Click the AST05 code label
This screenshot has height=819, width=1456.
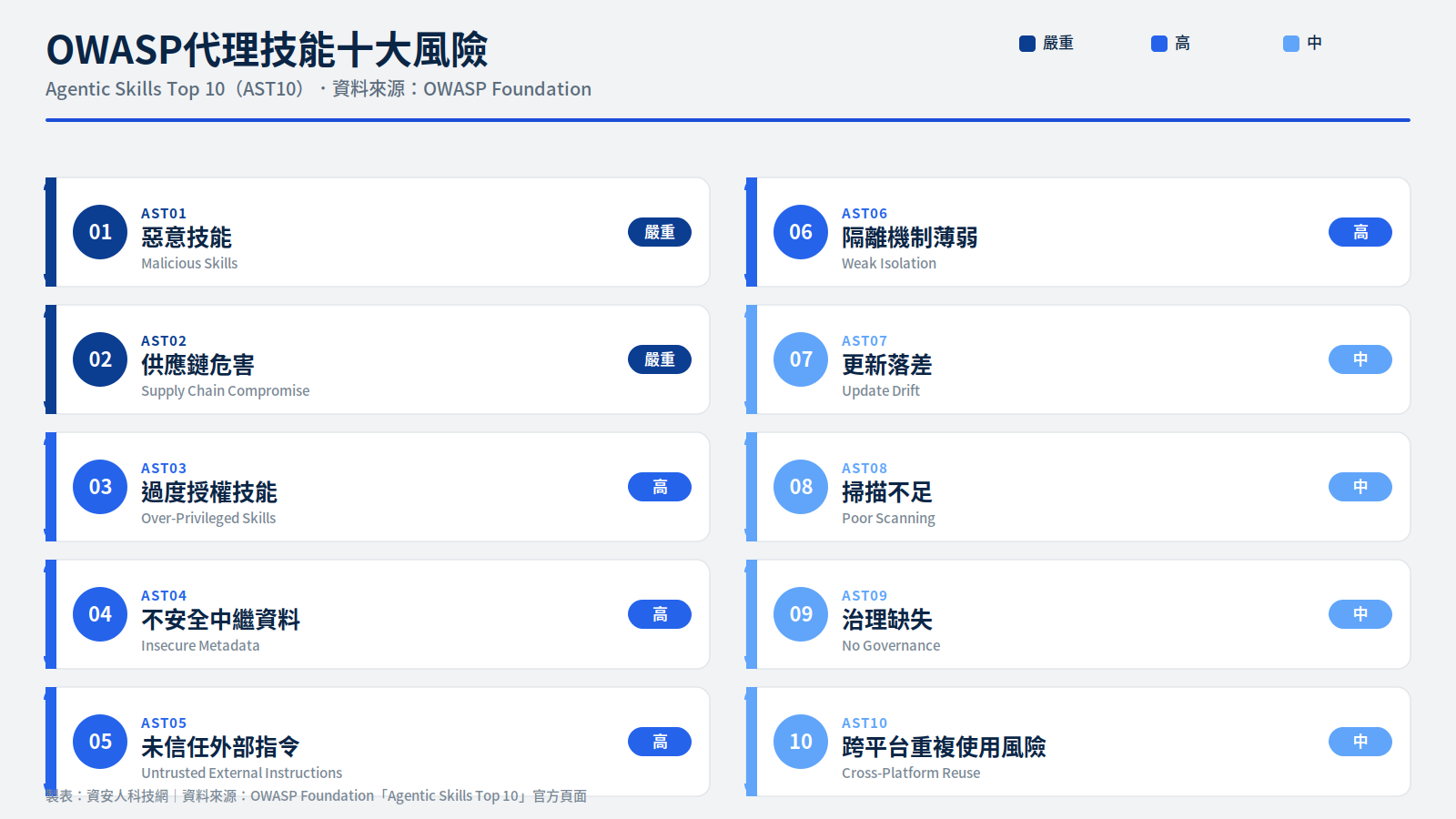coord(164,723)
